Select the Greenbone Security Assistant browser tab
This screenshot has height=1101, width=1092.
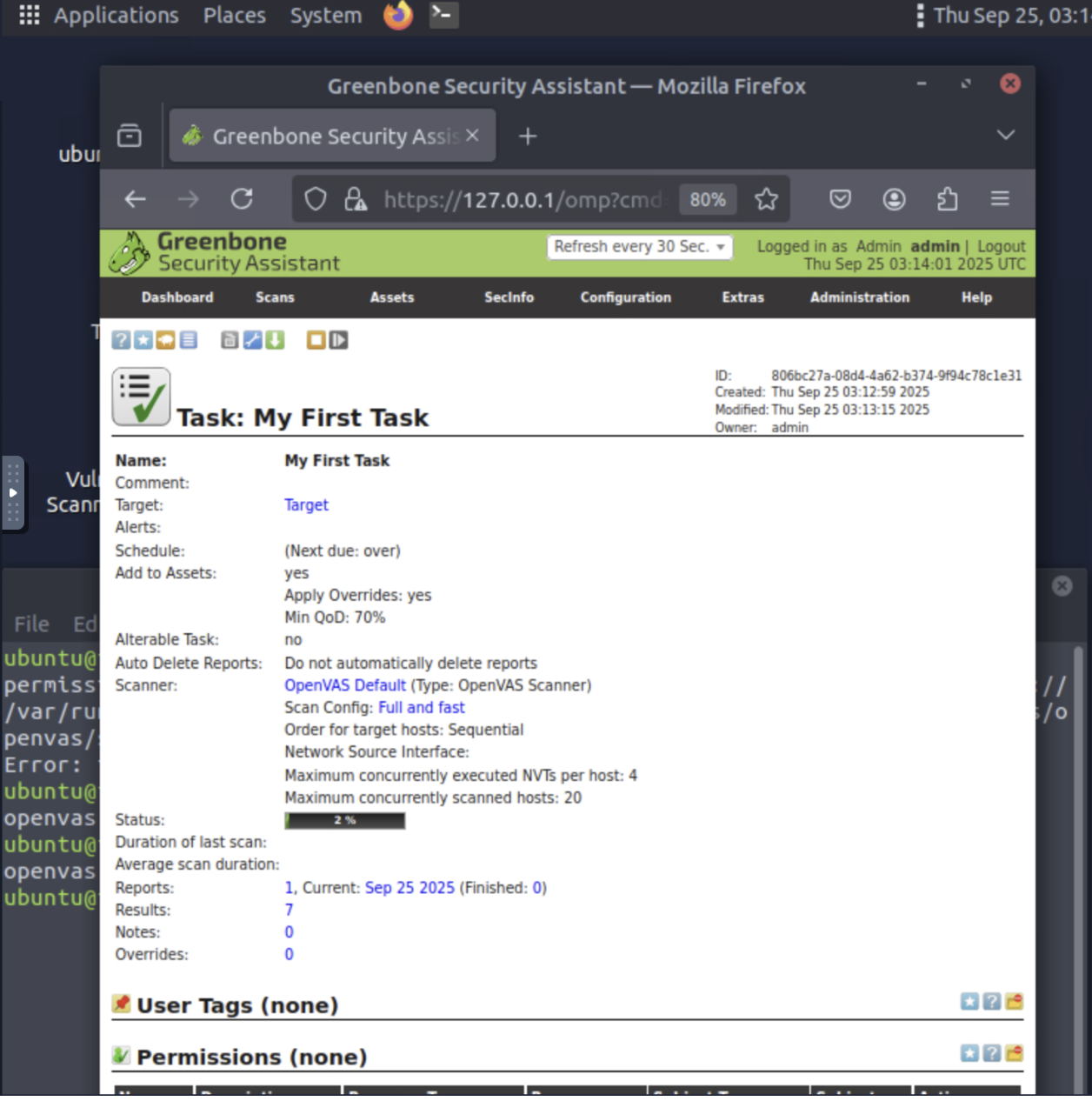coord(332,136)
